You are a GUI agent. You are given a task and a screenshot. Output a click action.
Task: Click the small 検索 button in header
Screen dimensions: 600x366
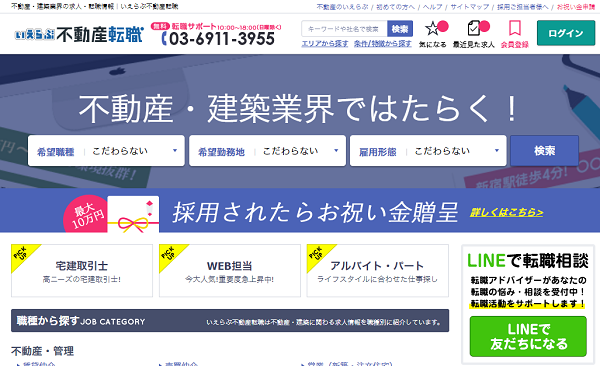tap(400, 29)
